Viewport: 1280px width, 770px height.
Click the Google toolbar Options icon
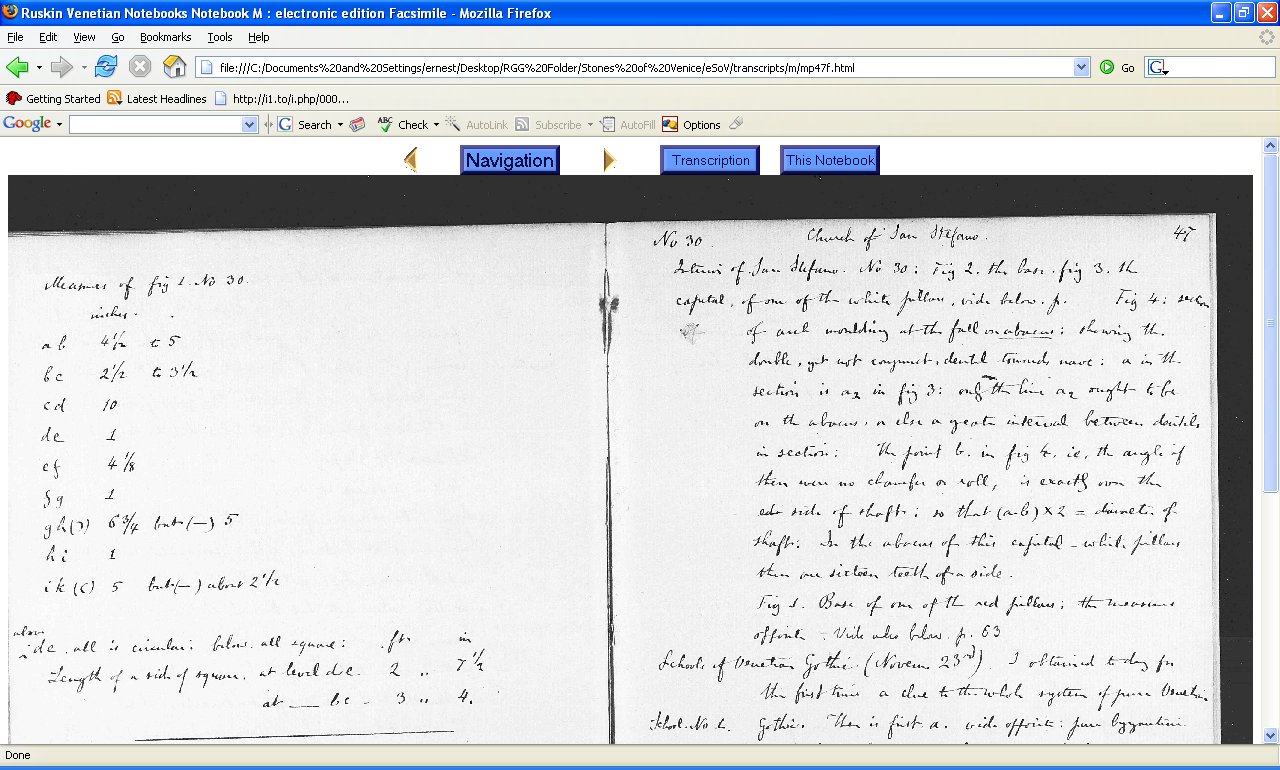(x=670, y=124)
